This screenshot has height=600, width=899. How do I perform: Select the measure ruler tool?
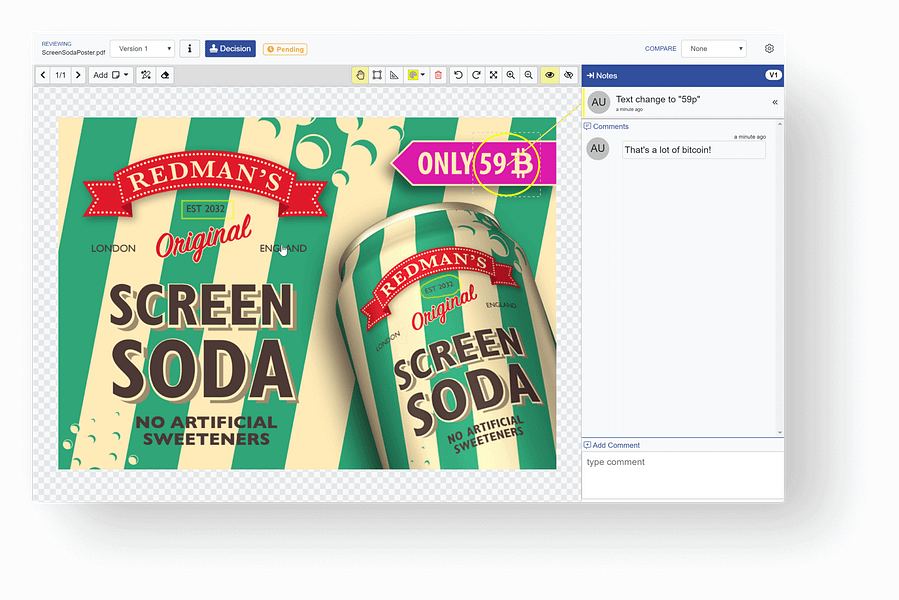(x=394, y=75)
